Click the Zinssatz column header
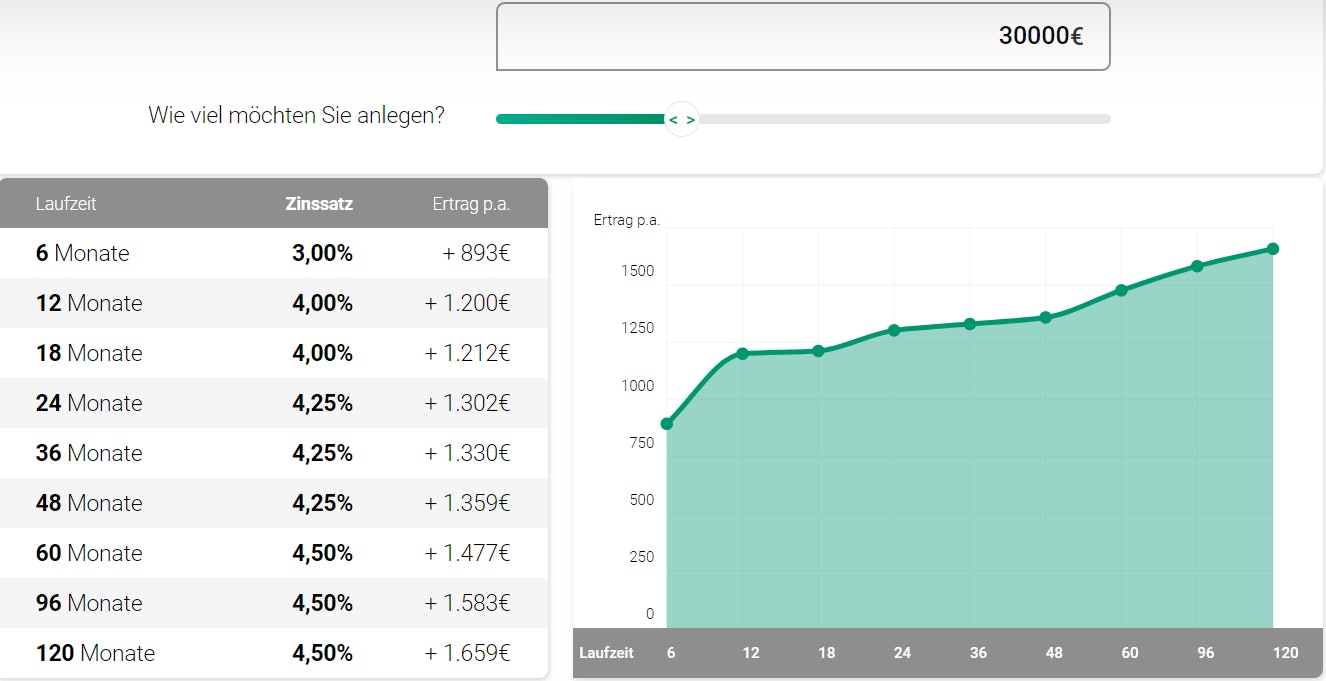This screenshot has height=681, width=1326. [x=318, y=204]
